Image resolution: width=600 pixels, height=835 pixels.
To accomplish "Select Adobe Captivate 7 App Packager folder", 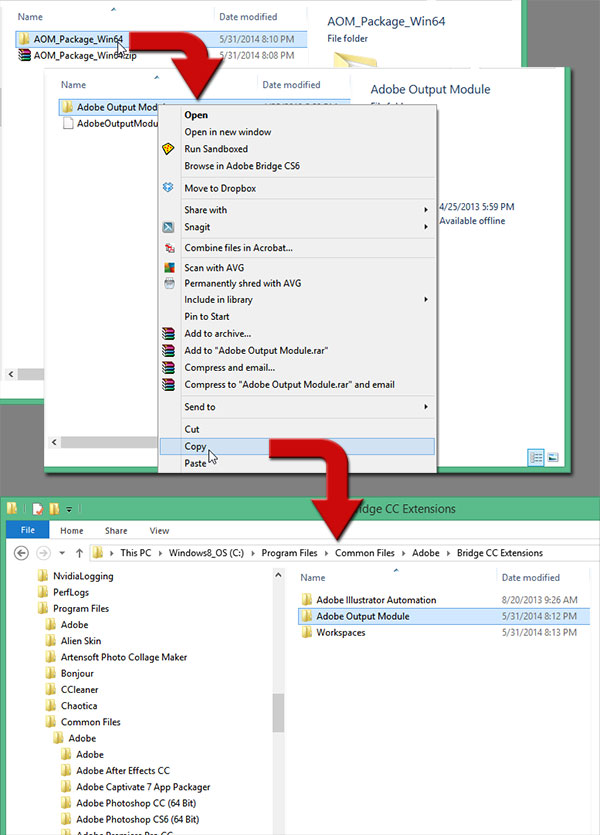I will (x=143, y=787).
